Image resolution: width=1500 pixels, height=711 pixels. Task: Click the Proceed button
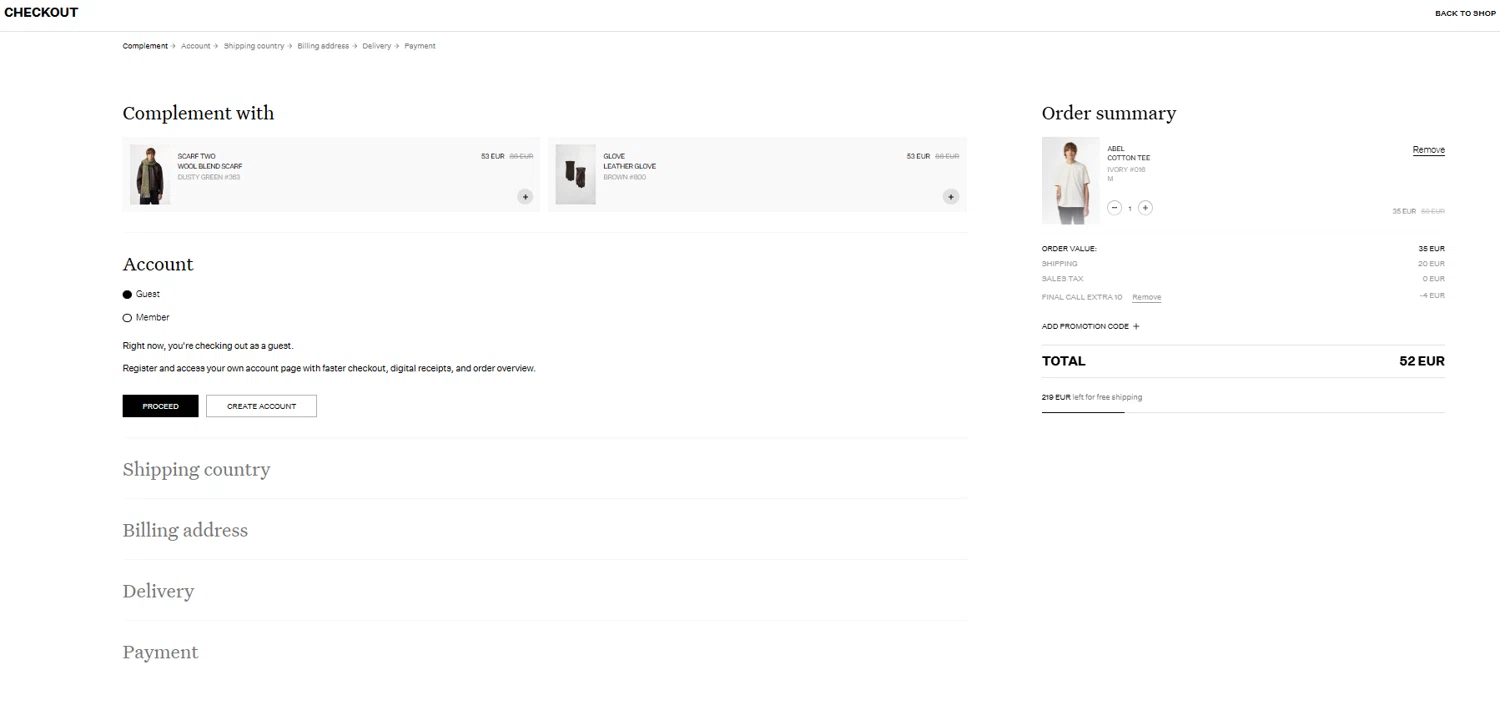[160, 406]
